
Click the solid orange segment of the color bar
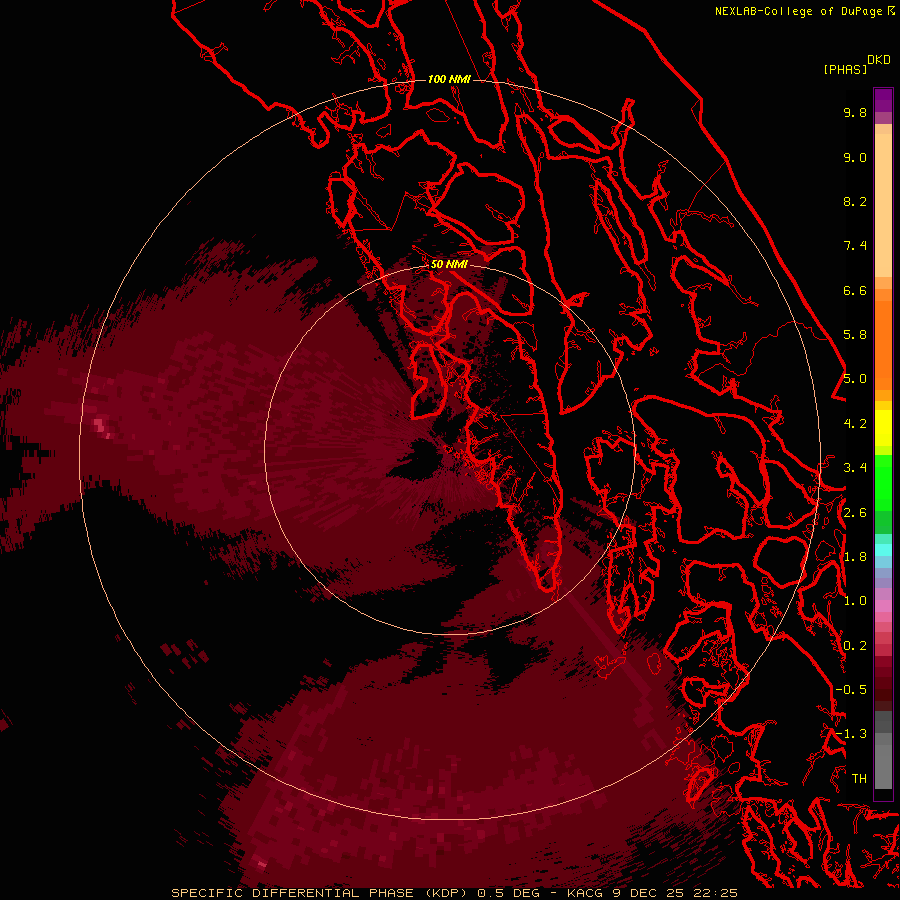(883, 345)
